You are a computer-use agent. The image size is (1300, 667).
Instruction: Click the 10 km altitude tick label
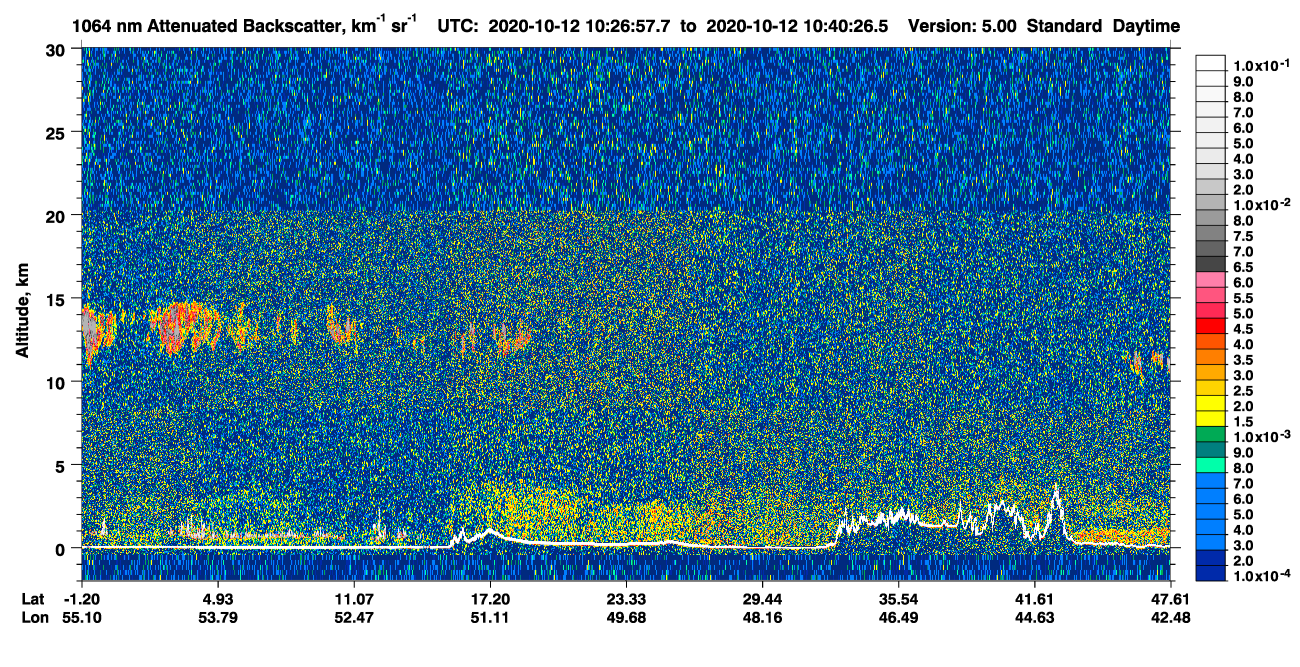coord(57,382)
